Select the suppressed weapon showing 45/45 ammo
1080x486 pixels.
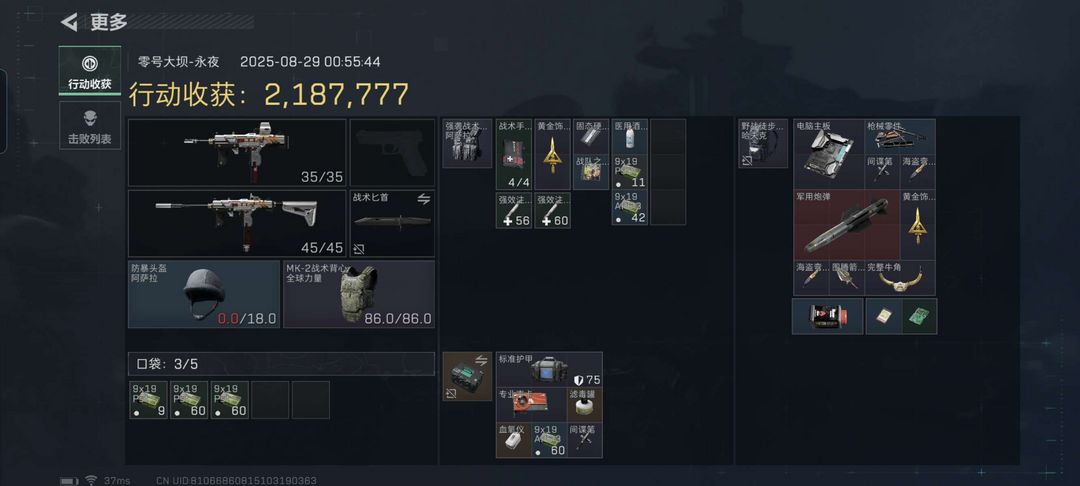point(237,223)
